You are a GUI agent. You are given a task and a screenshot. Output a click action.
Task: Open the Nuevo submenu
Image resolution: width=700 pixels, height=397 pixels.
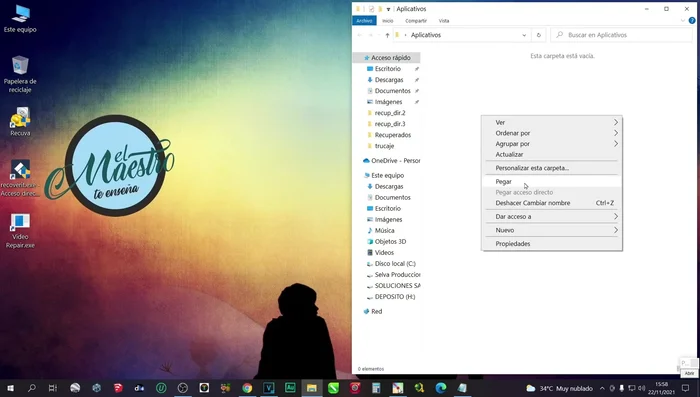(552, 230)
